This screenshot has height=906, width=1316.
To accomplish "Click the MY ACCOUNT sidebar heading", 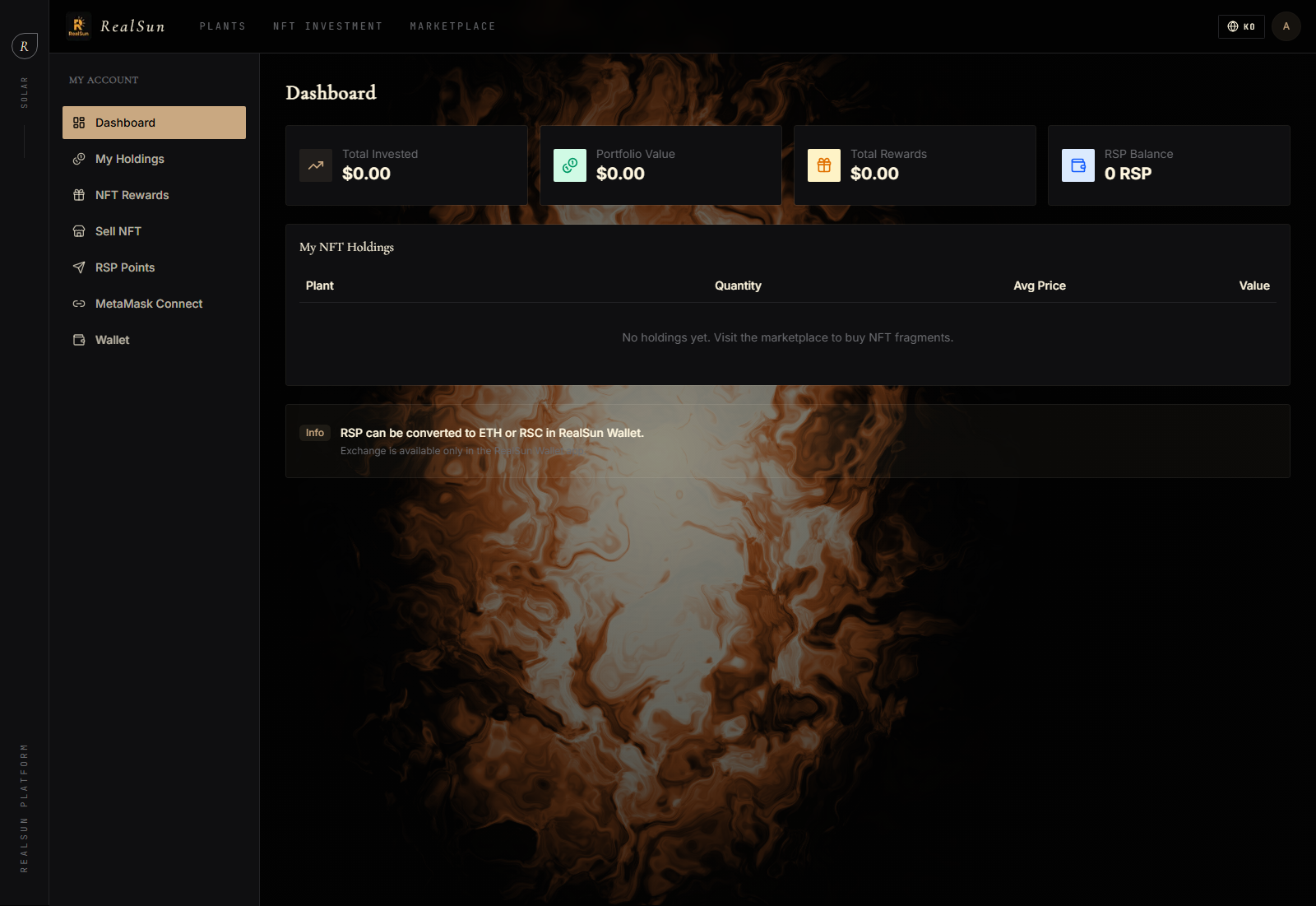I will pyautogui.click(x=104, y=80).
